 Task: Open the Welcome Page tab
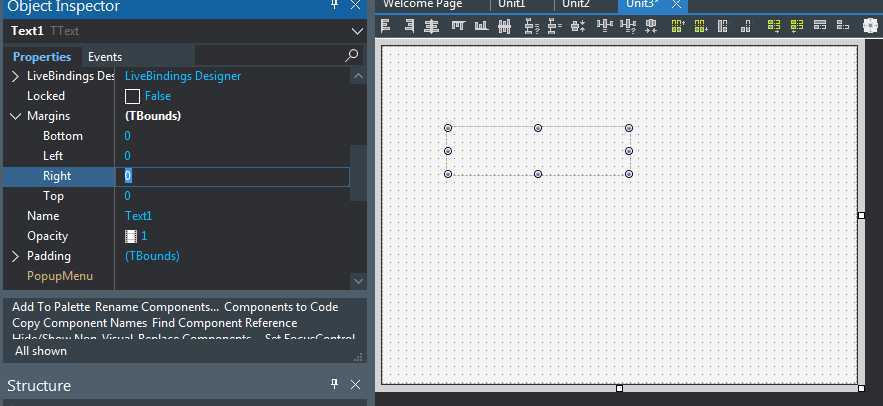click(x=422, y=4)
